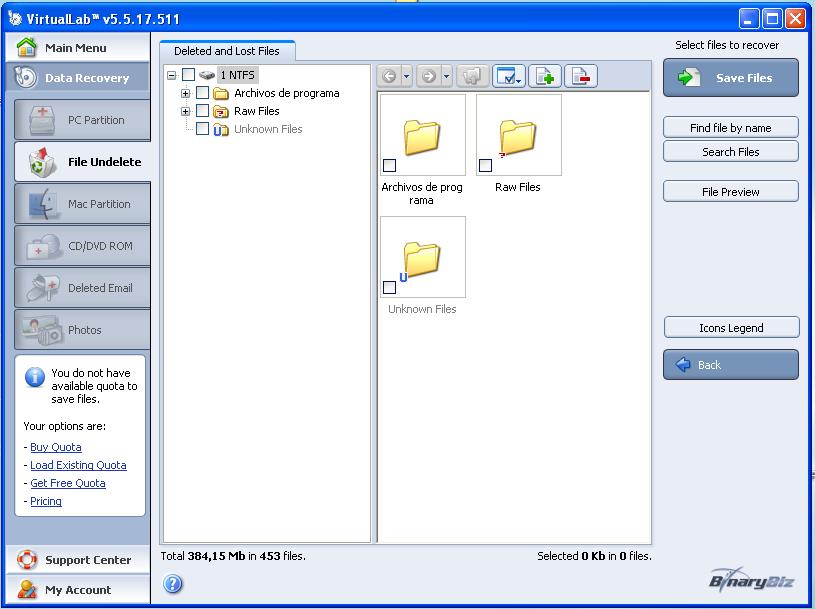Open the Data Recovery section
Image resolution: width=815 pixels, height=609 pixels.
(x=78, y=77)
